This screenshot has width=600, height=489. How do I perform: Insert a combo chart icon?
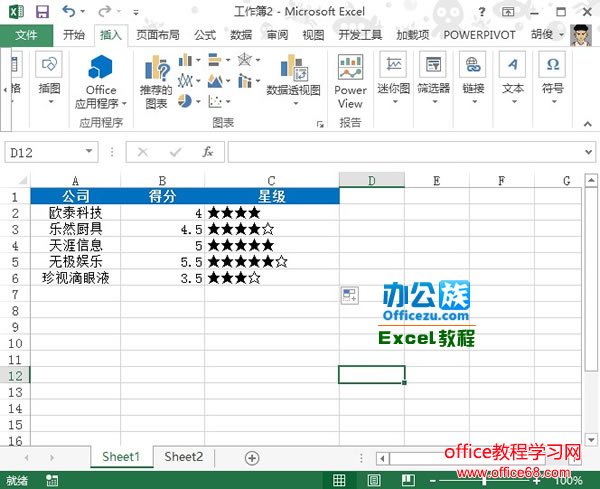click(x=245, y=81)
